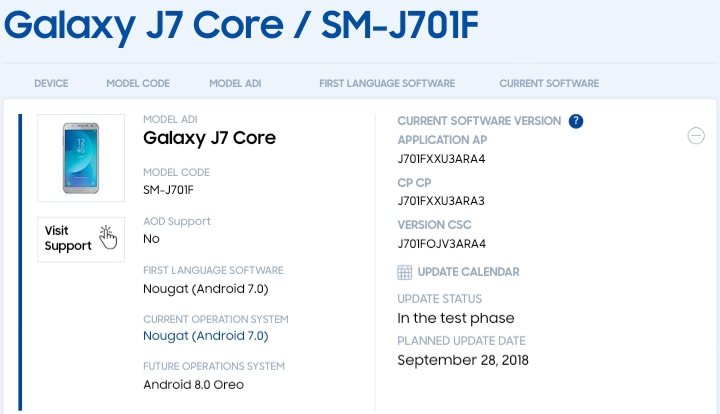Select the FIRST LANGUAGE SOFTWARE column header

[387, 84]
